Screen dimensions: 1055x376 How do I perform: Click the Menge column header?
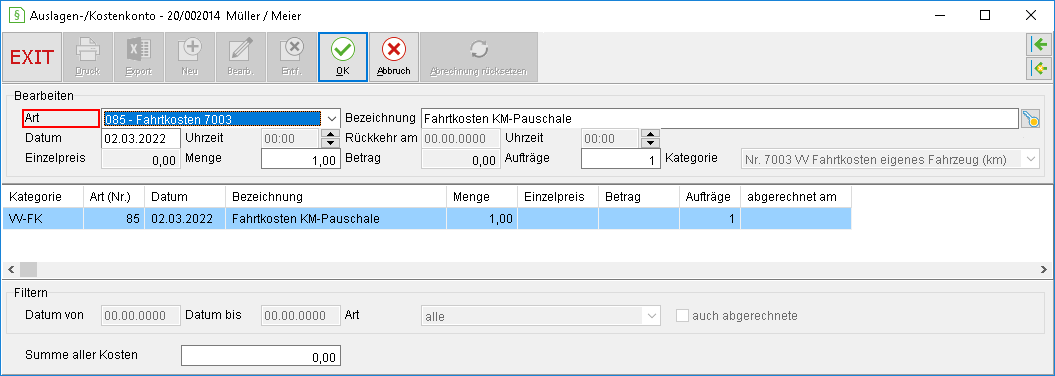pyautogui.click(x=481, y=197)
